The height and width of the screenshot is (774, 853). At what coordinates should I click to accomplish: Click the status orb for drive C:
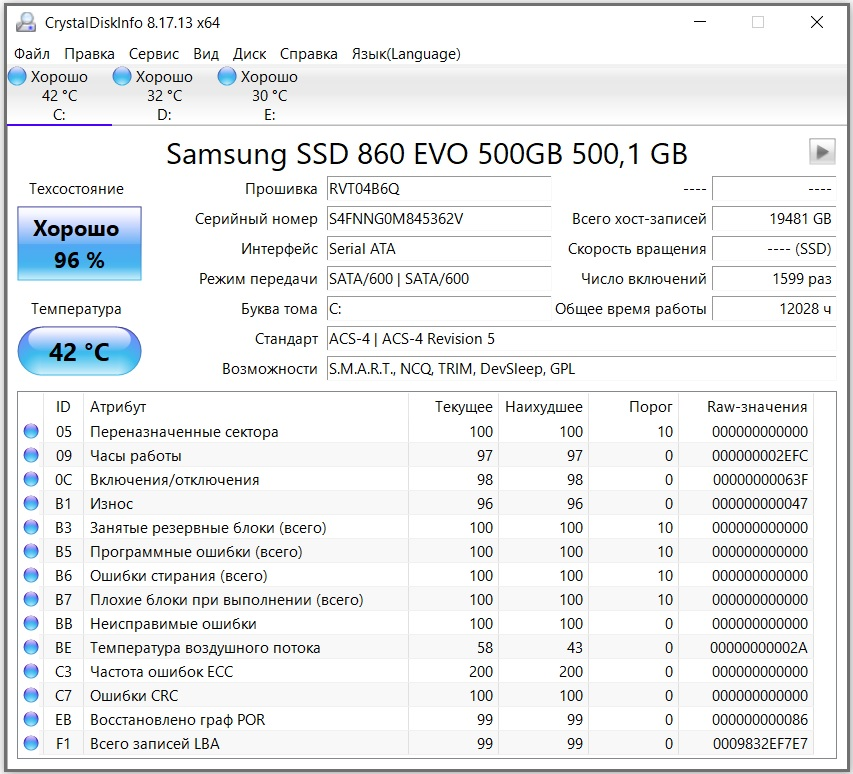17,77
